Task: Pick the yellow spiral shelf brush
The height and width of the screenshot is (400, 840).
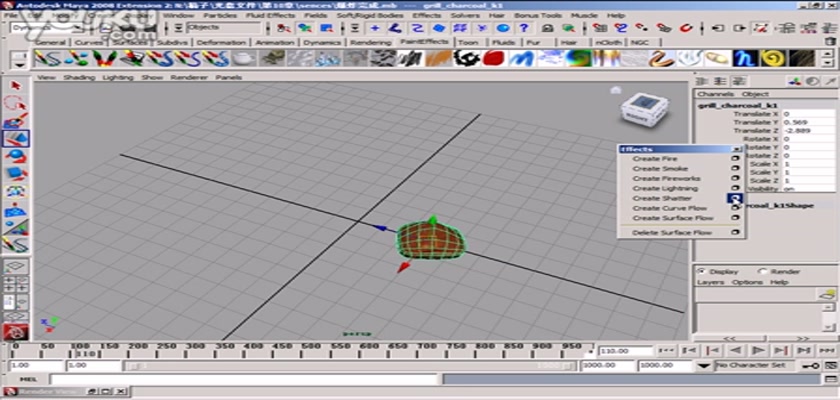Action: (773, 58)
